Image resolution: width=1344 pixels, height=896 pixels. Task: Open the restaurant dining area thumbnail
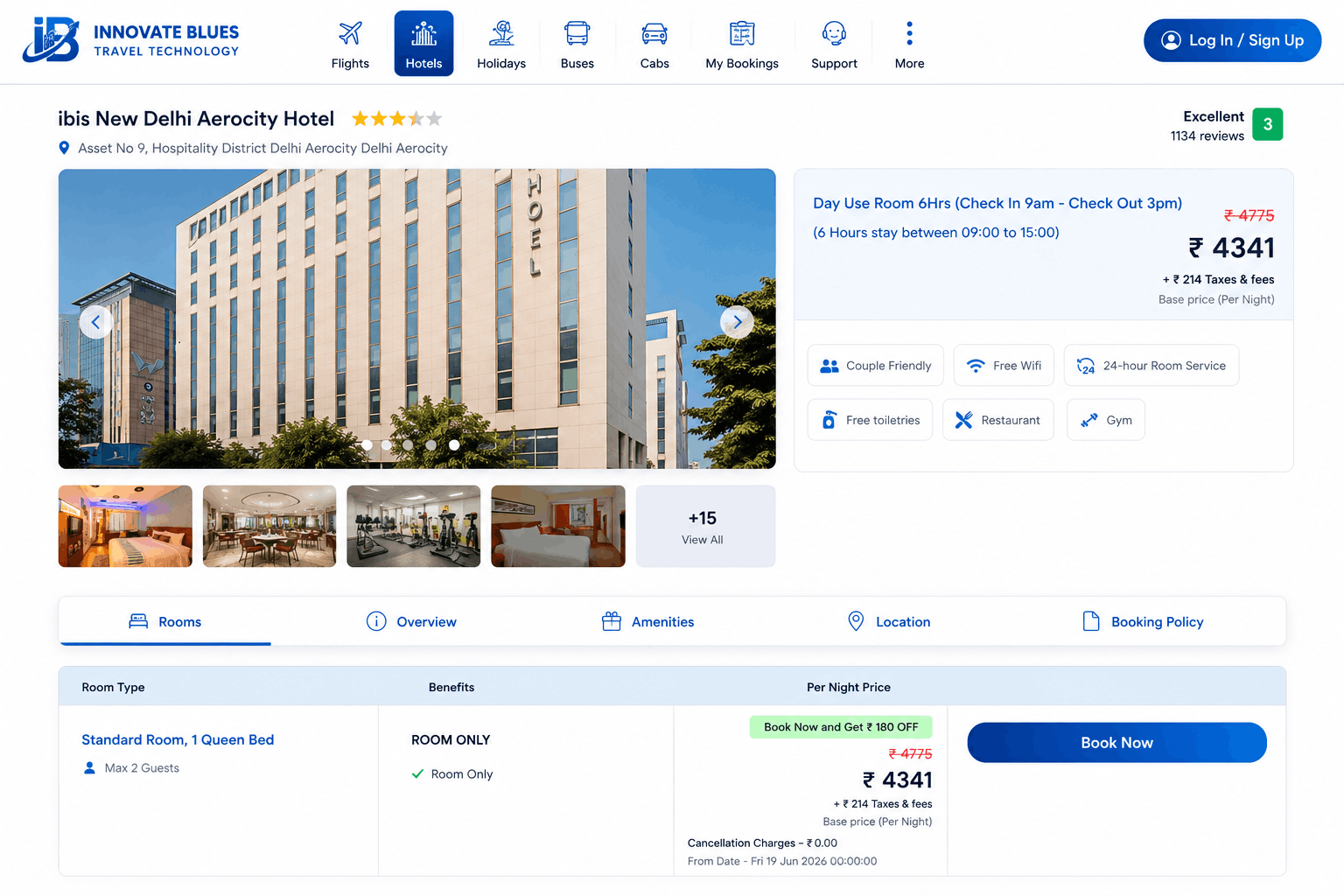(x=269, y=526)
